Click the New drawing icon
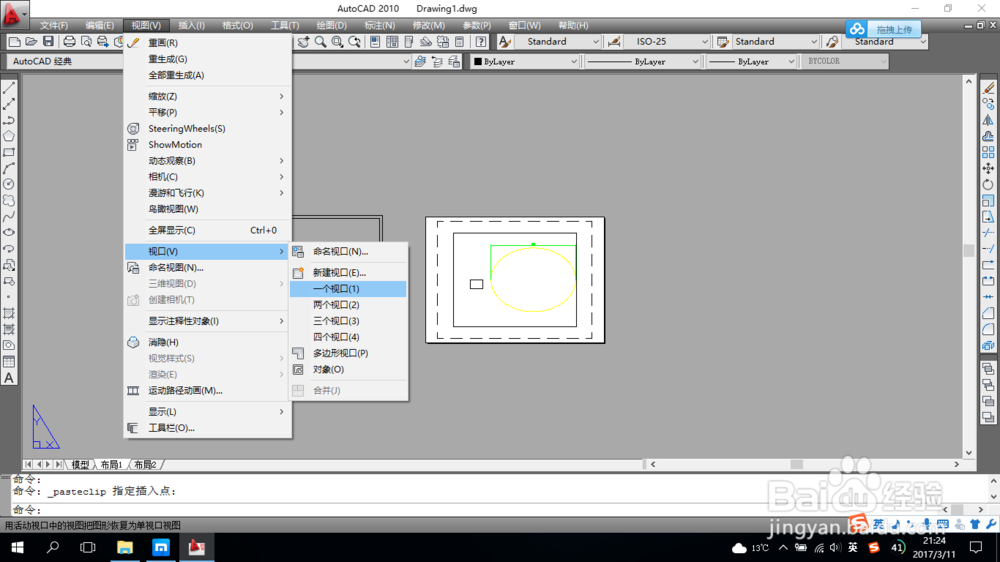 tap(14, 41)
